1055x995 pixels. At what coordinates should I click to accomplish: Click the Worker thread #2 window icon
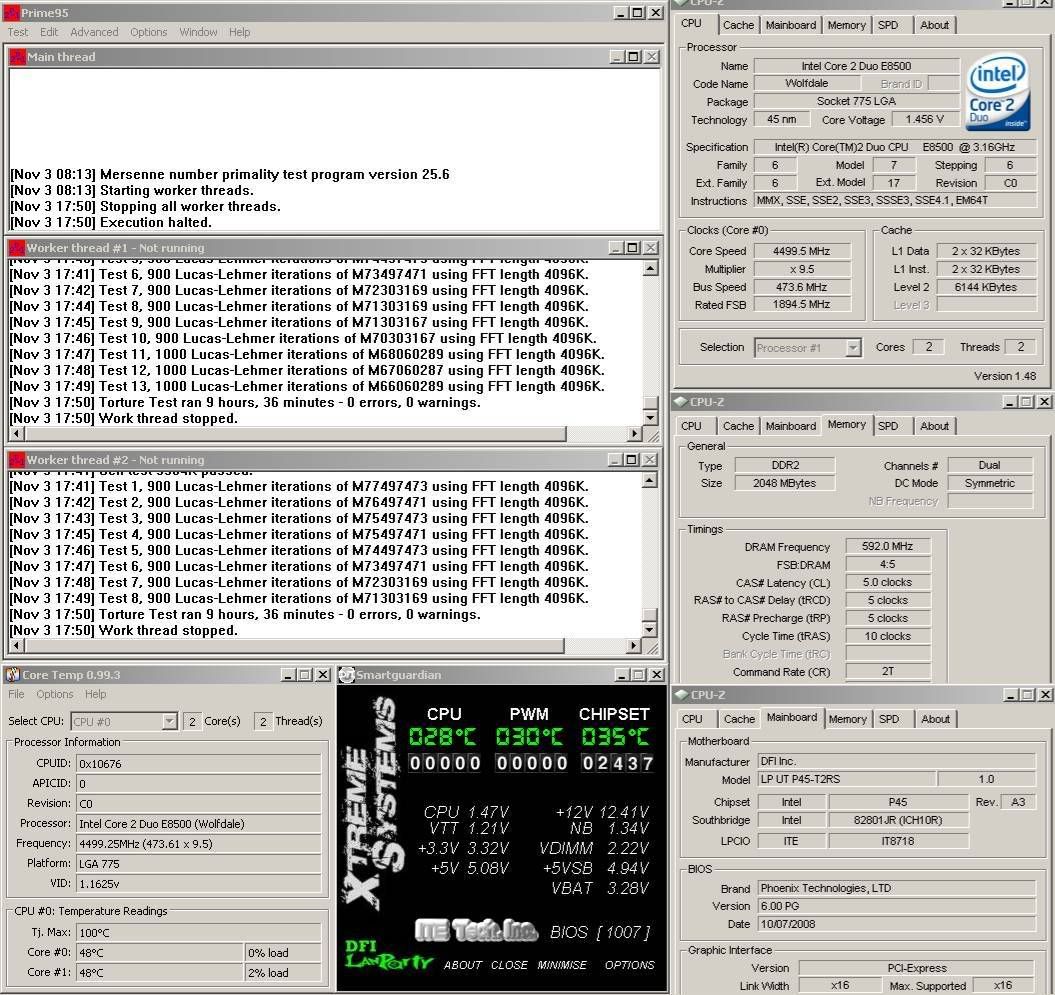pos(17,459)
